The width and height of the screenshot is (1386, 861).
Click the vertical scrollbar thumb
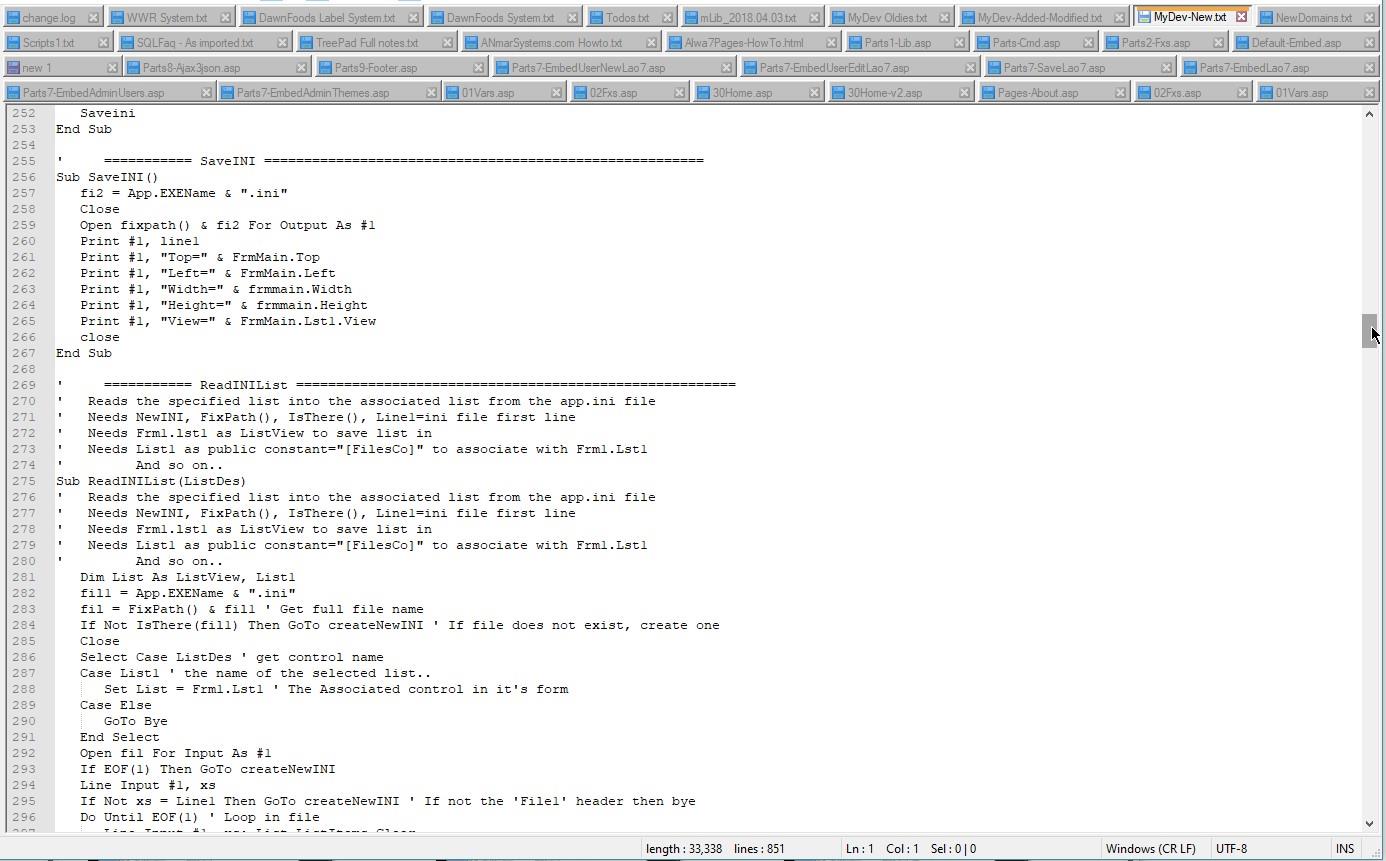click(1369, 331)
